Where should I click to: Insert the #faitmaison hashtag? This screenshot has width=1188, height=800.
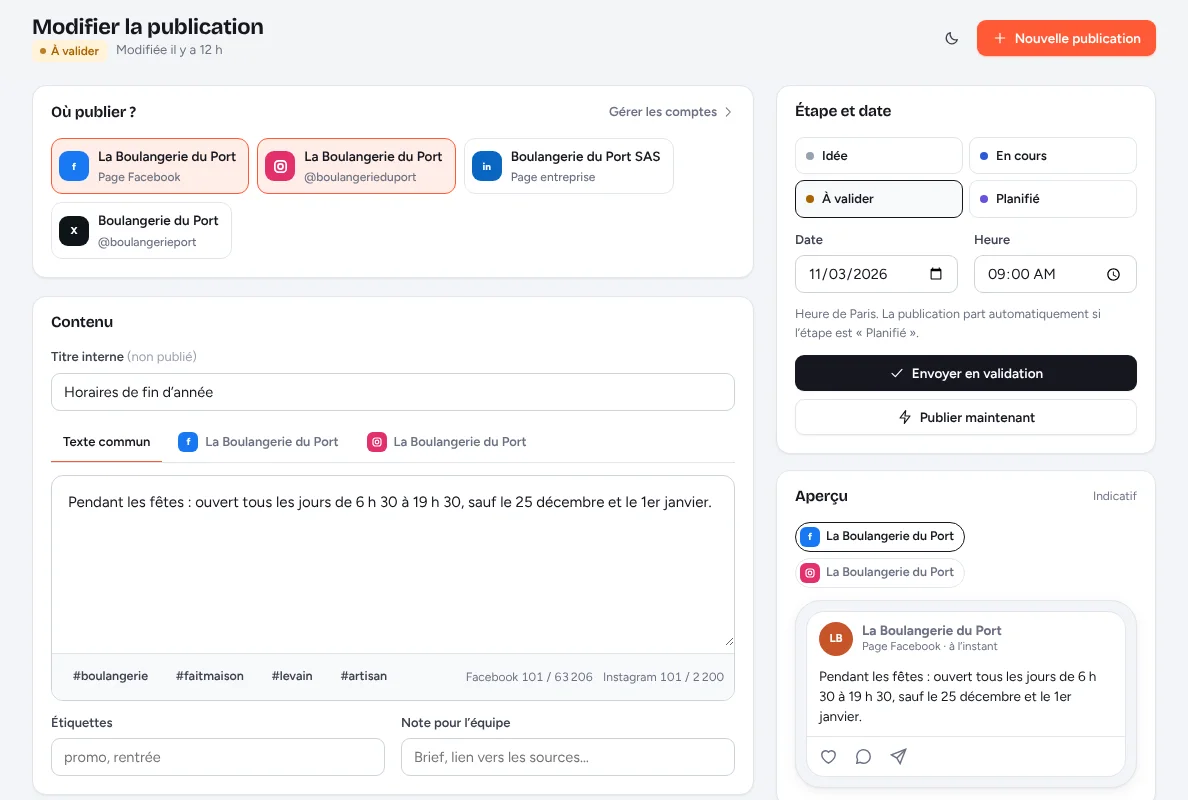point(210,676)
